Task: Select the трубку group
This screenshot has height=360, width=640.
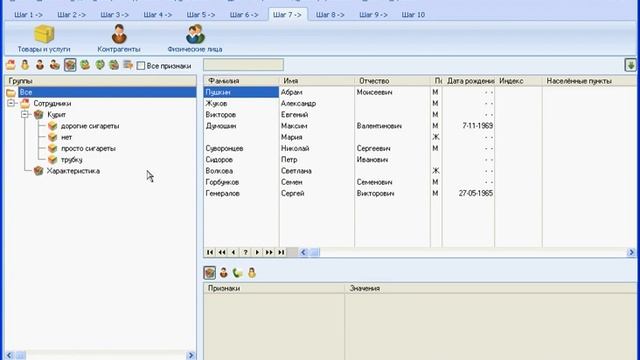Action: pyautogui.click(x=71, y=160)
